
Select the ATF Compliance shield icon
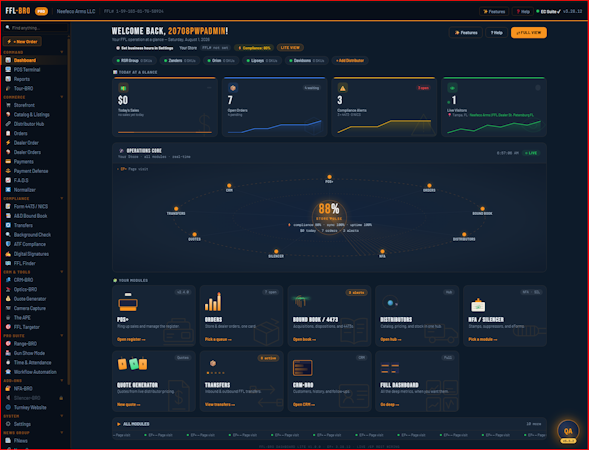(x=8, y=244)
